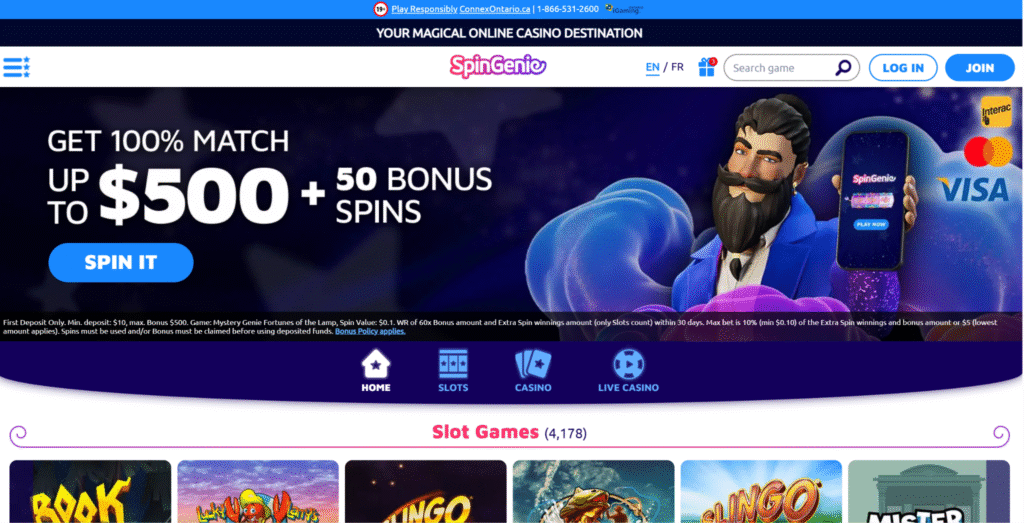Screen dimensions: 1024x523
Task: Select the EN language option
Action: click(x=652, y=67)
